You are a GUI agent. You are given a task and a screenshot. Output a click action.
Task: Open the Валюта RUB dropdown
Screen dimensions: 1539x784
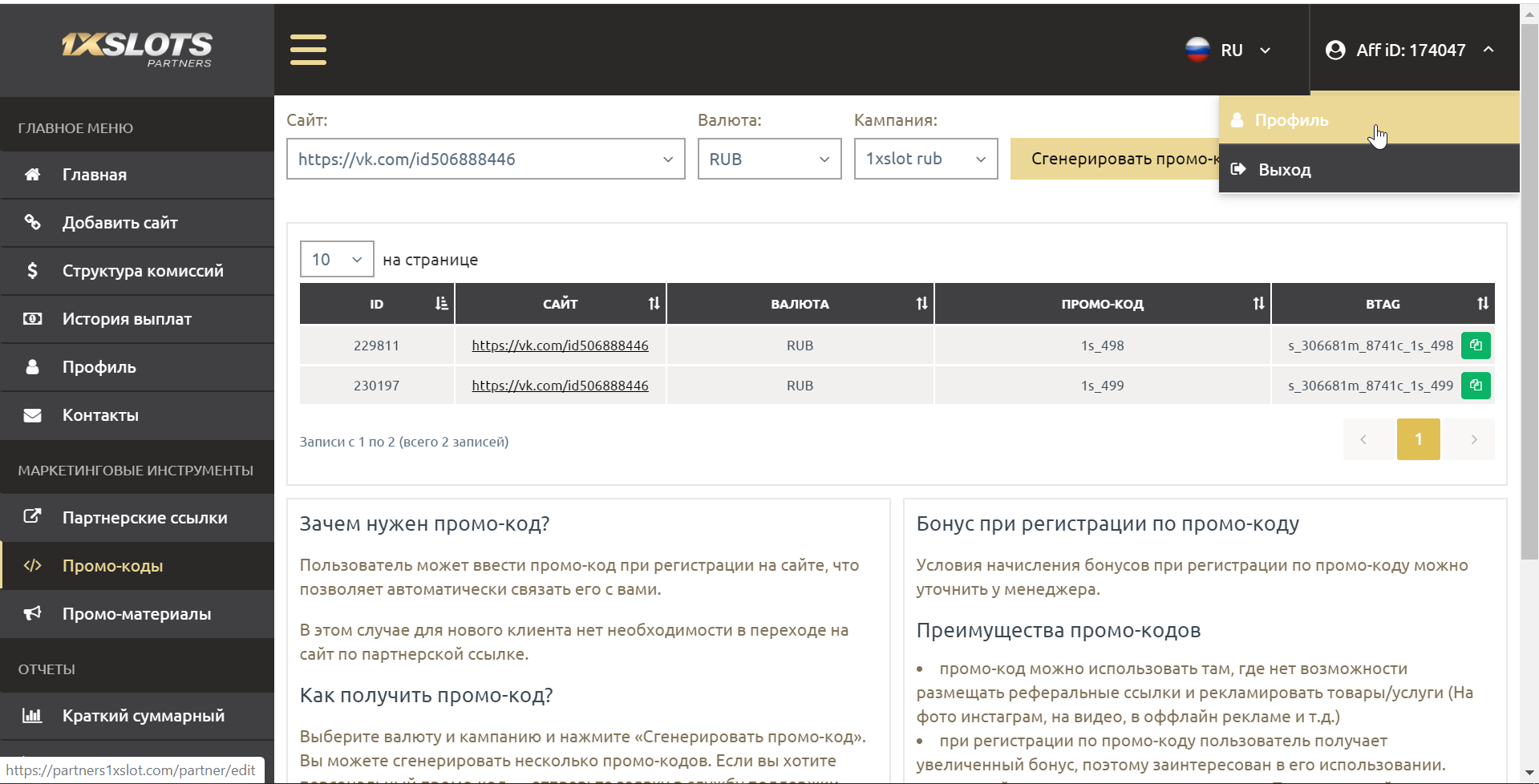tap(768, 159)
